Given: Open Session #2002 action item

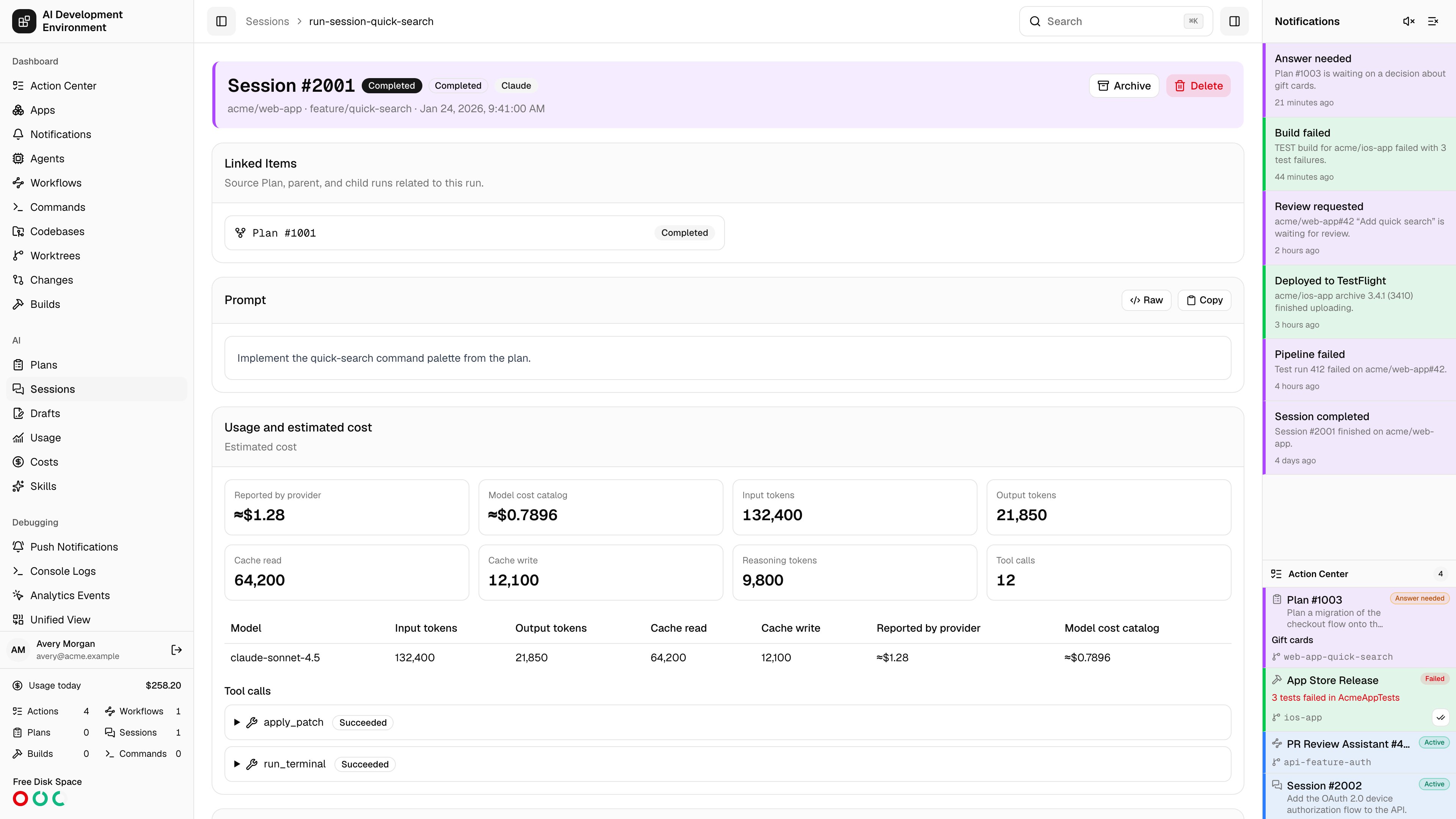Looking at the screenshot, I should click(1359, 796).
